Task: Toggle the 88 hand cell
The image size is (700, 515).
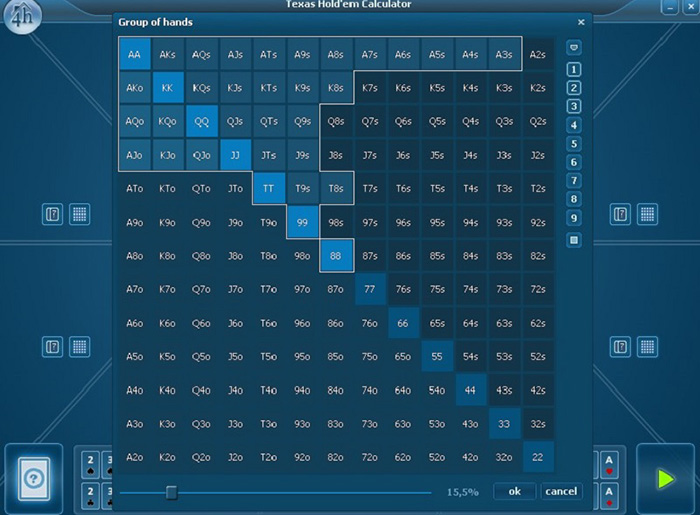Action: pyautogui.click(x=336, y=256)
